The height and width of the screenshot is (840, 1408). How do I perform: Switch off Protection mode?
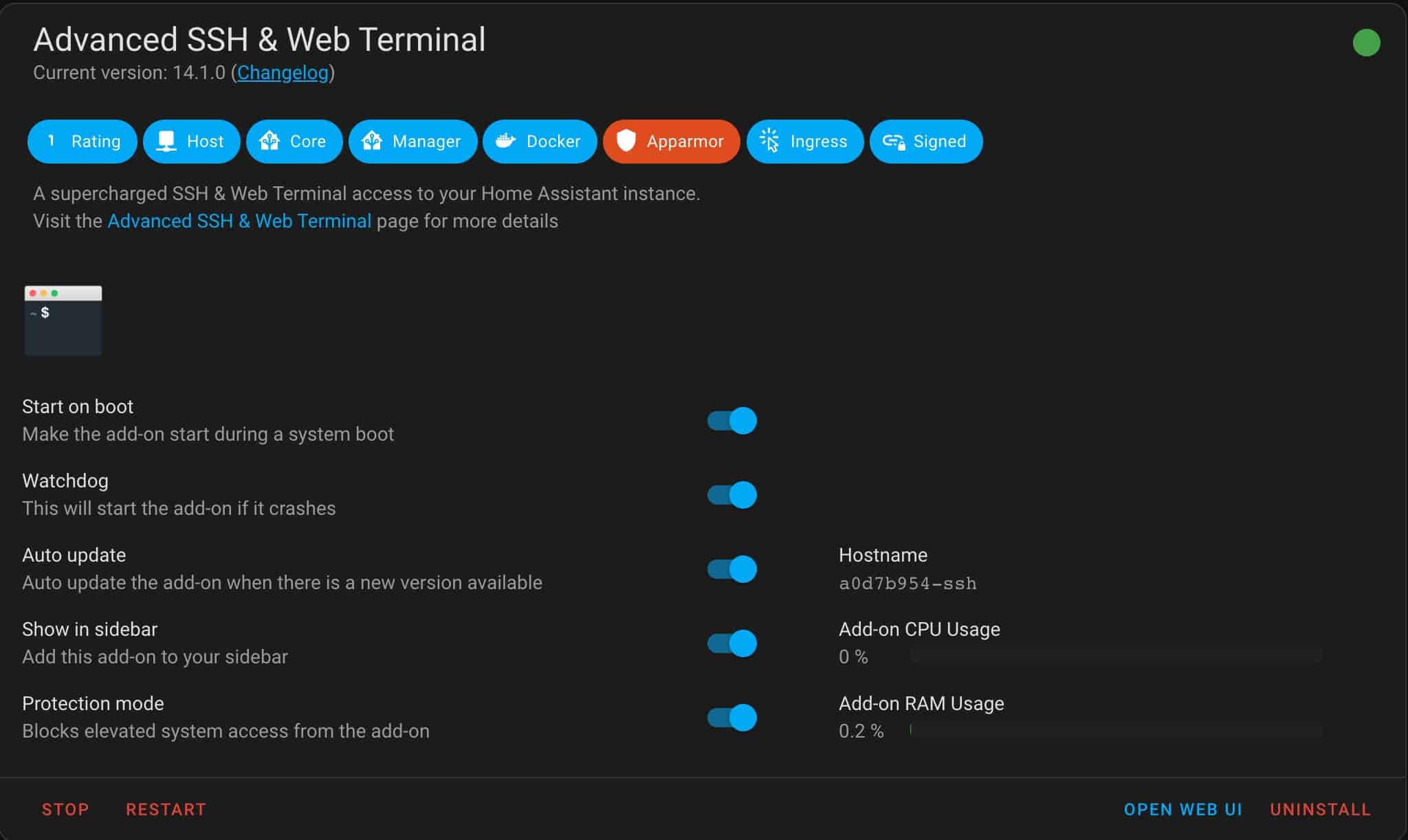[732, 718]
